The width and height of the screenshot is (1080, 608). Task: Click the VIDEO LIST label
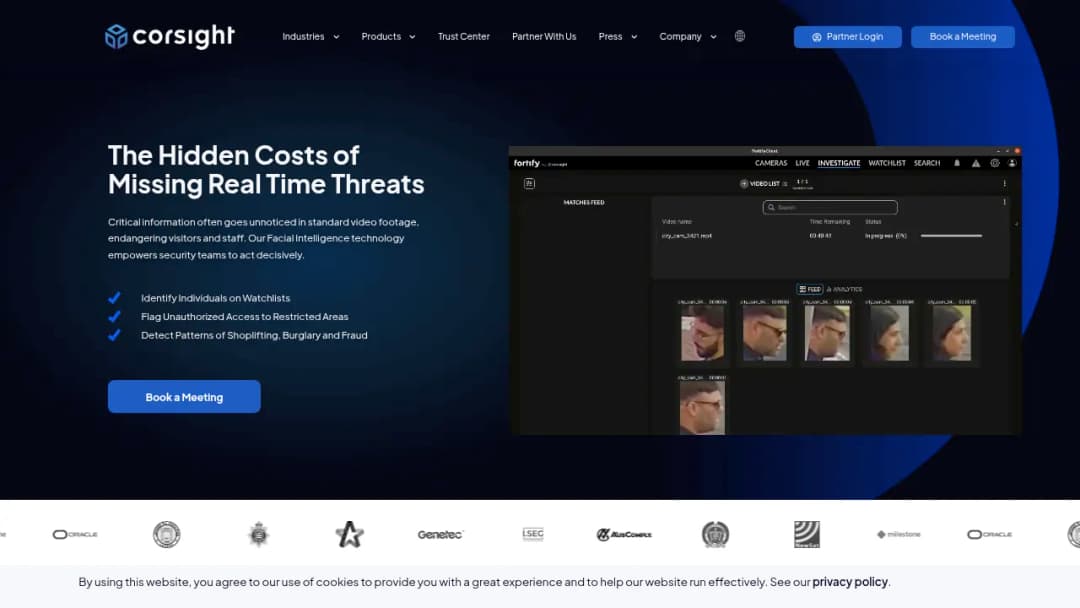click(765, 184)
